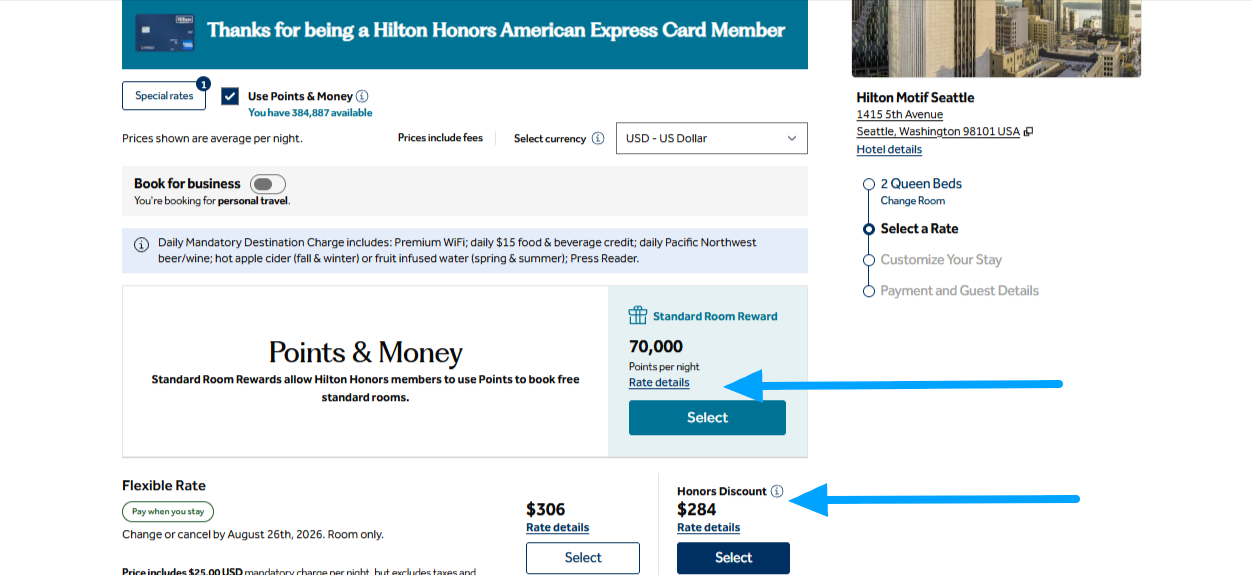The image size is (1252, 575).
Task: Click the 2 Queen Beds step circle
Action: (x=869, y=184)
